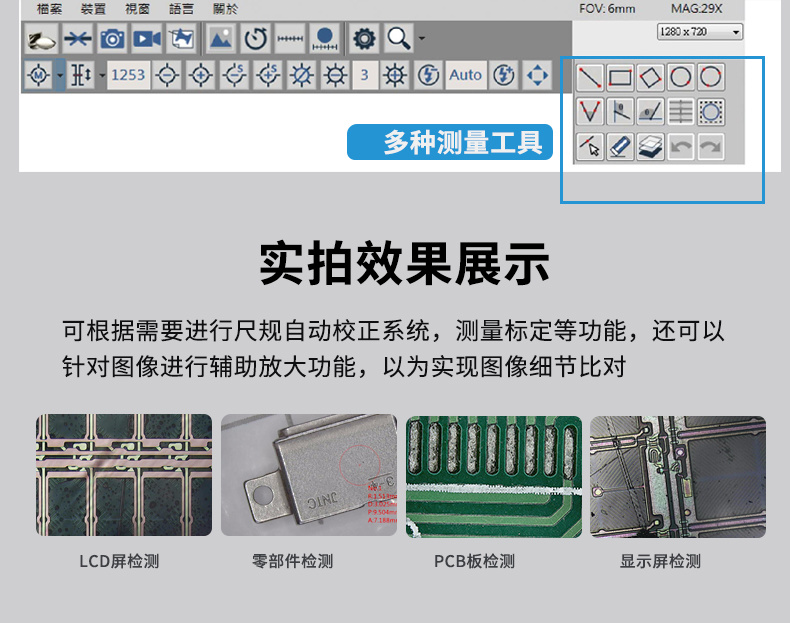
Task: Select the V-shaped angle measurement tool
Action: (x=589, y=111)
